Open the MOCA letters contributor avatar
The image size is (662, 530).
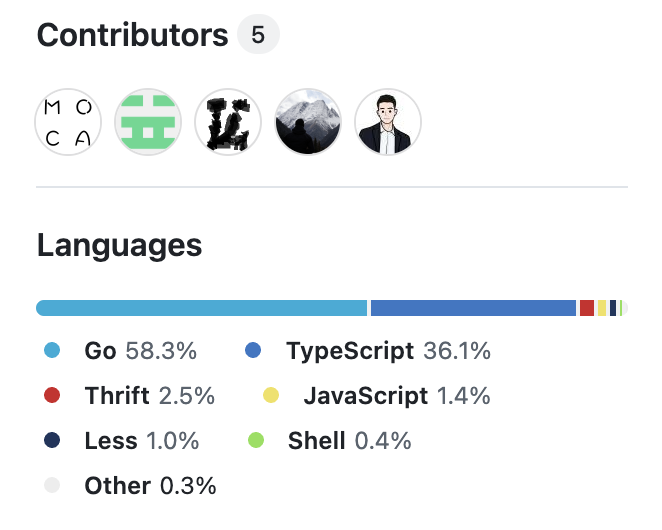(x=68, y=122)
